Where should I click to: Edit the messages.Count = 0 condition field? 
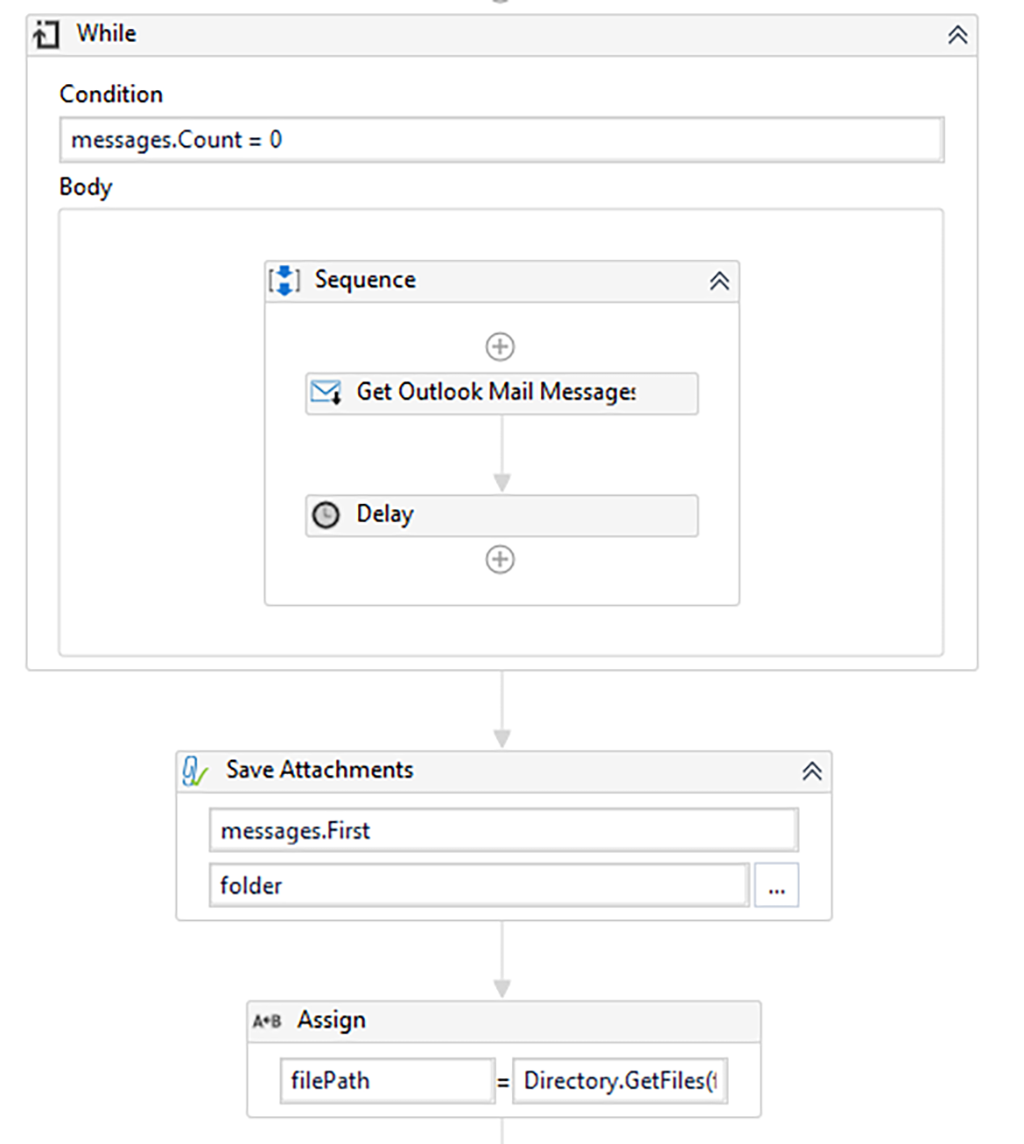(501, 140)
